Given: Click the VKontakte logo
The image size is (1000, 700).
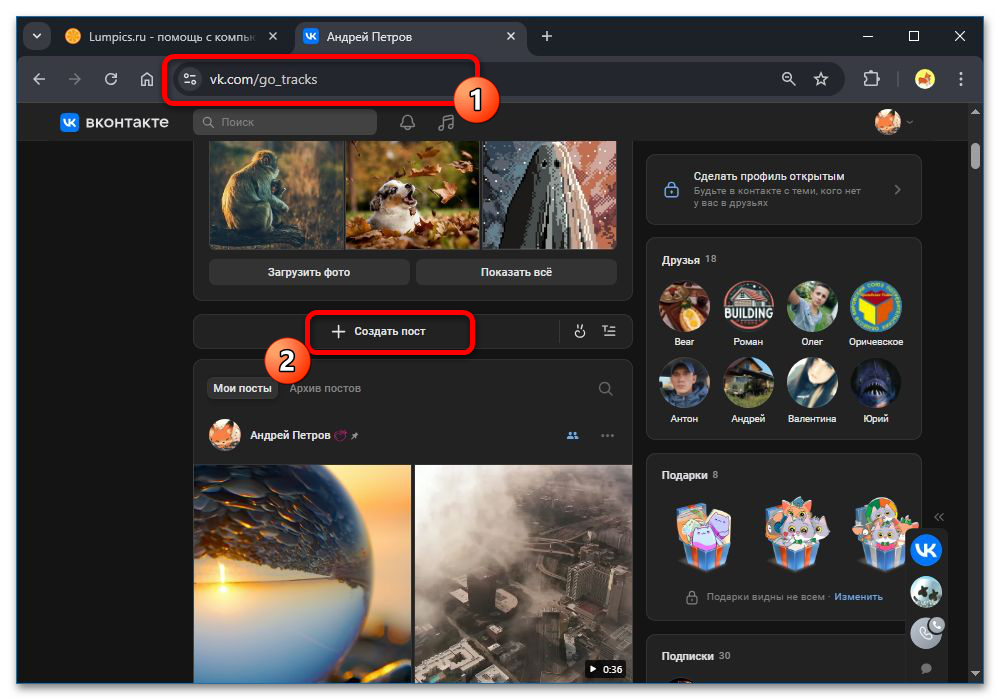Looking at the screenshot, I should 114,122.
